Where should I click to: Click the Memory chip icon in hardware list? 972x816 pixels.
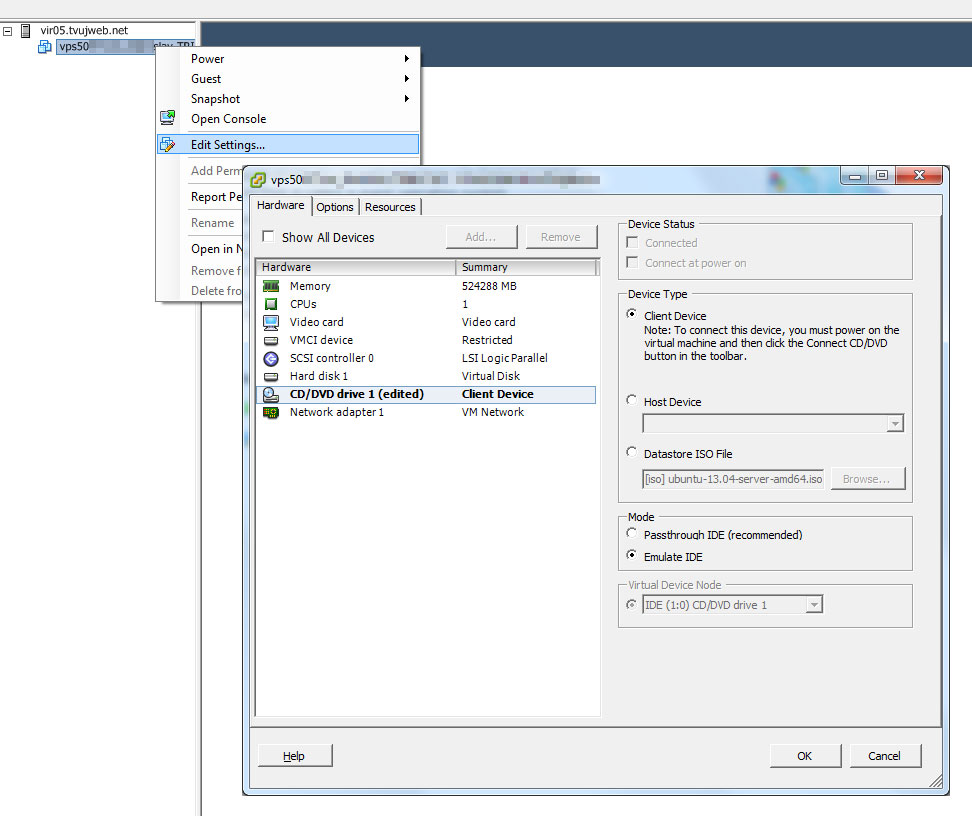pyautogui.click(x=270, y=286)
